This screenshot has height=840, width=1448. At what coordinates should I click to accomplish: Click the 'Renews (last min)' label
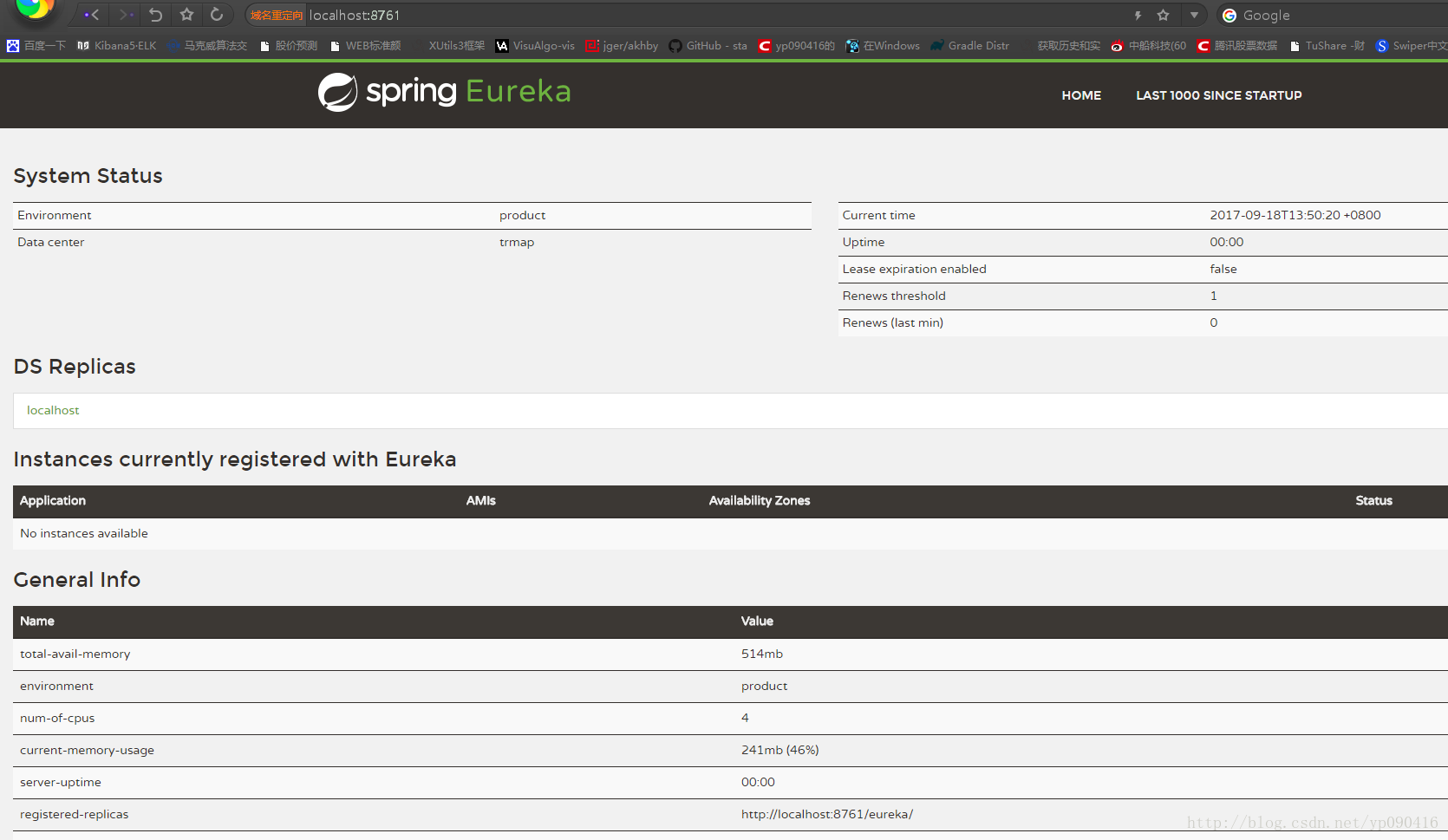[893, 323]
